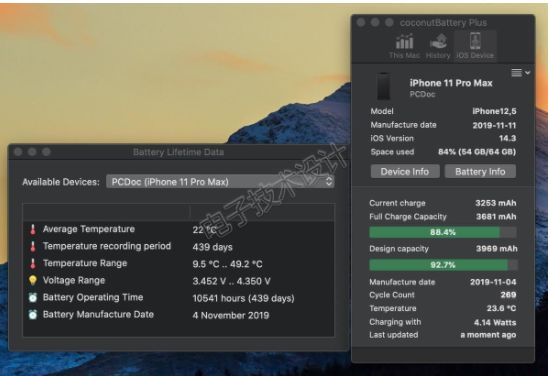Image resolution: width=550 pixels, height=376 pixels.
Task: Click the Voltage Range row label
Action: (74, 280)
